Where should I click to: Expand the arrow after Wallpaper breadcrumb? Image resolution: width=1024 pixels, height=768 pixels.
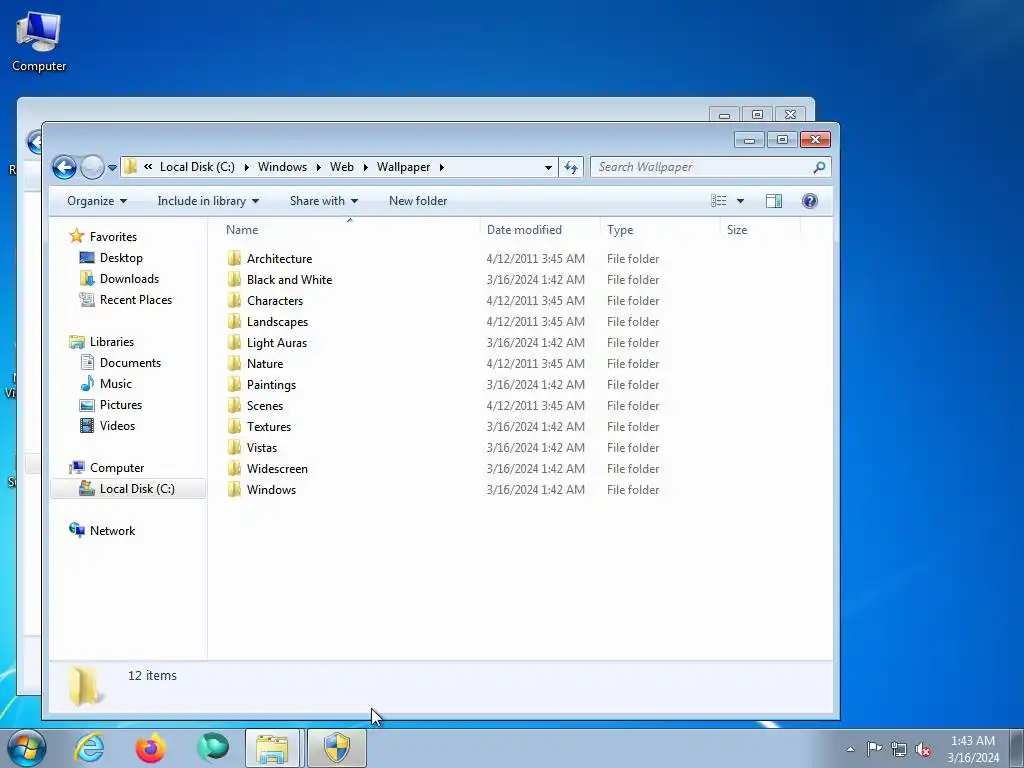(x=442, y=167)
